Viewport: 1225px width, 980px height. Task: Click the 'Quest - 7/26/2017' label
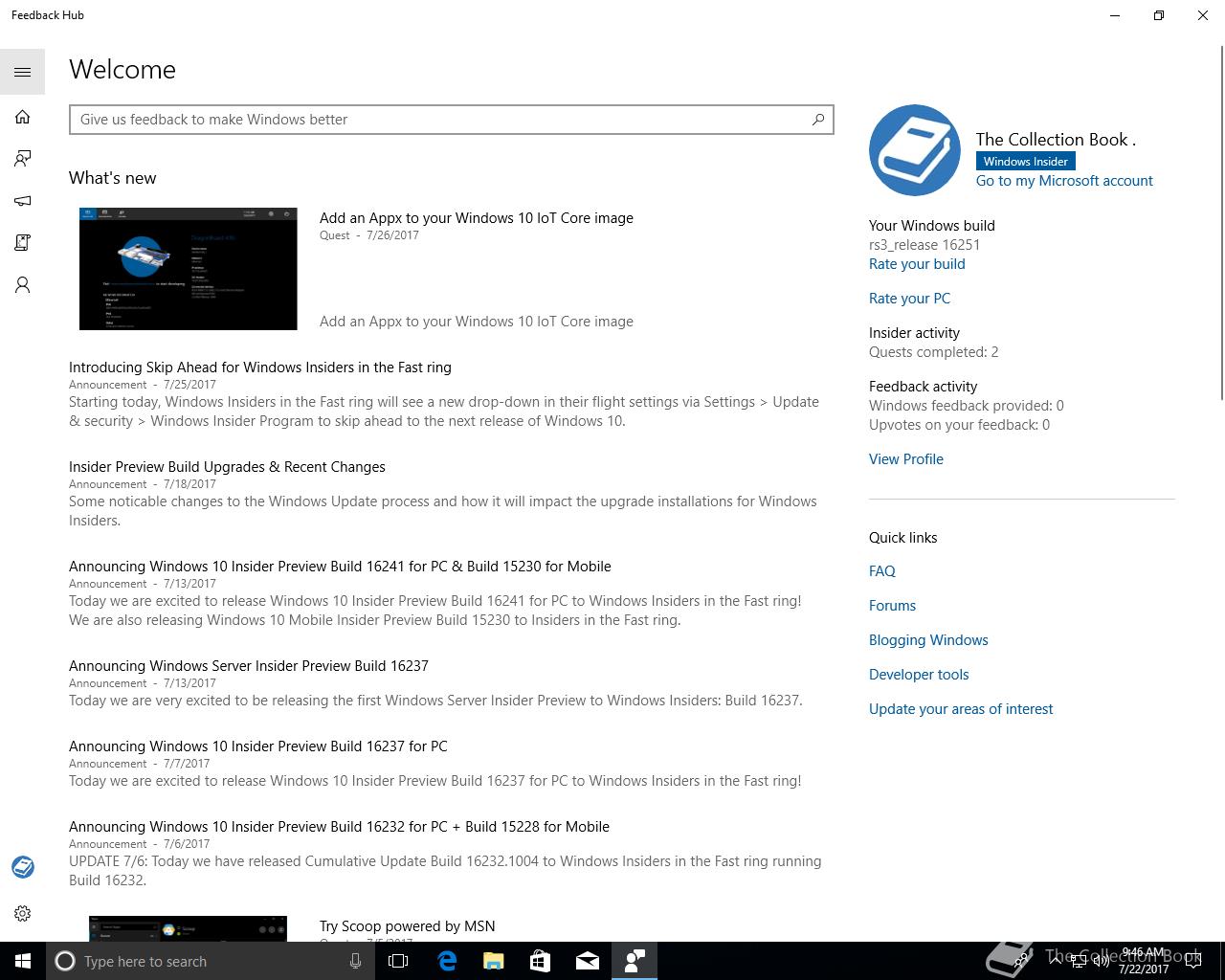[369, 235]
